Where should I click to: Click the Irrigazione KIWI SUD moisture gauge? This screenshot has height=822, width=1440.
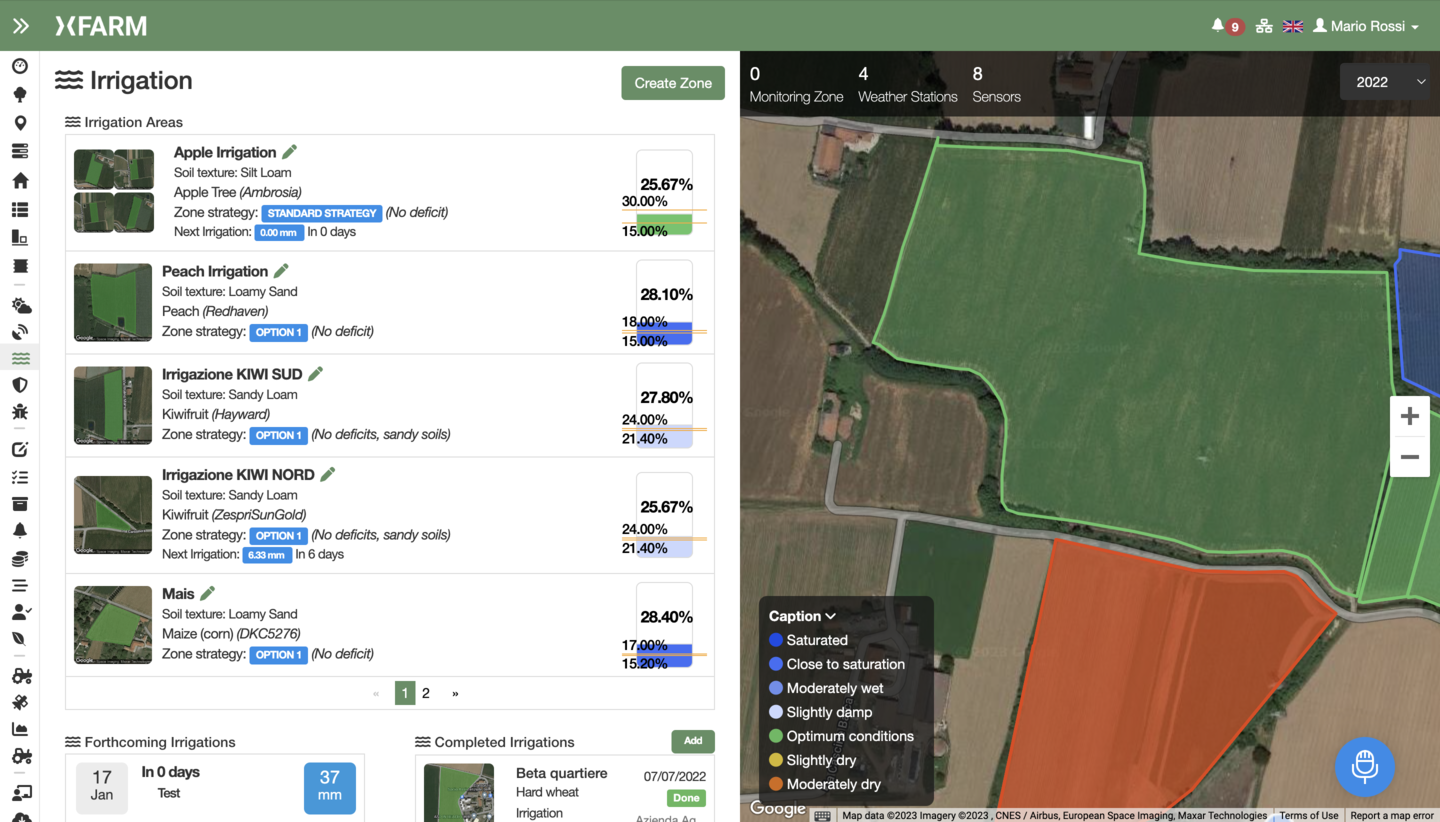pyautogui.click(x=664, y=405)
